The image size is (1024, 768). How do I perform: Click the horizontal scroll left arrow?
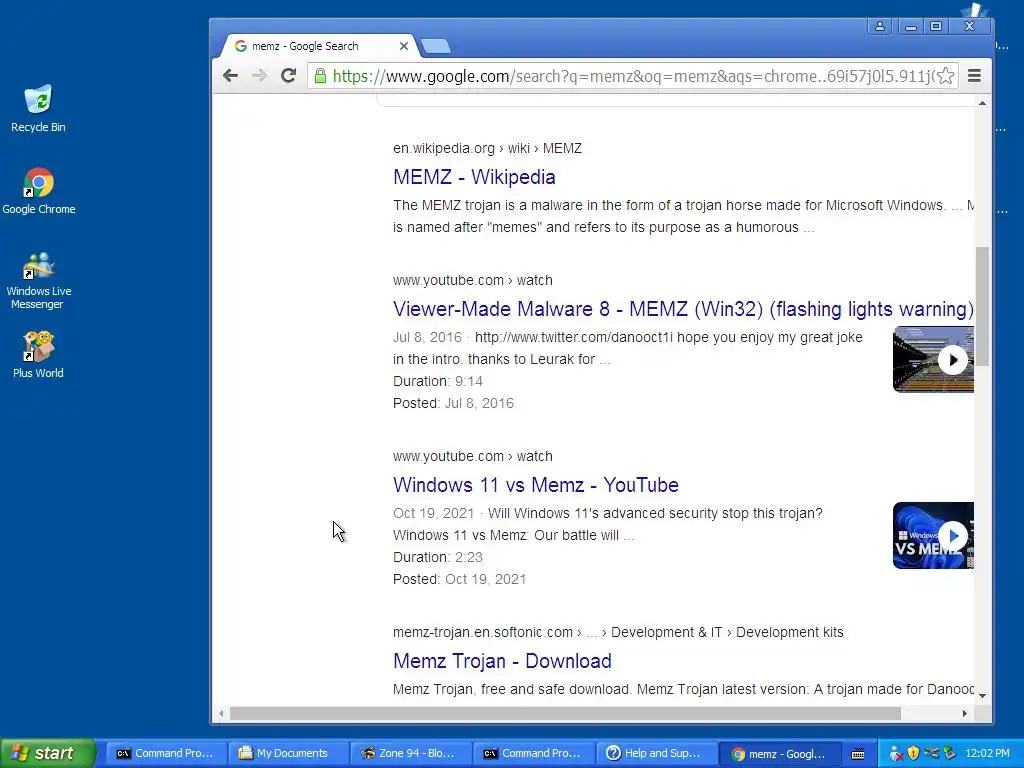[x=221, y=714]
